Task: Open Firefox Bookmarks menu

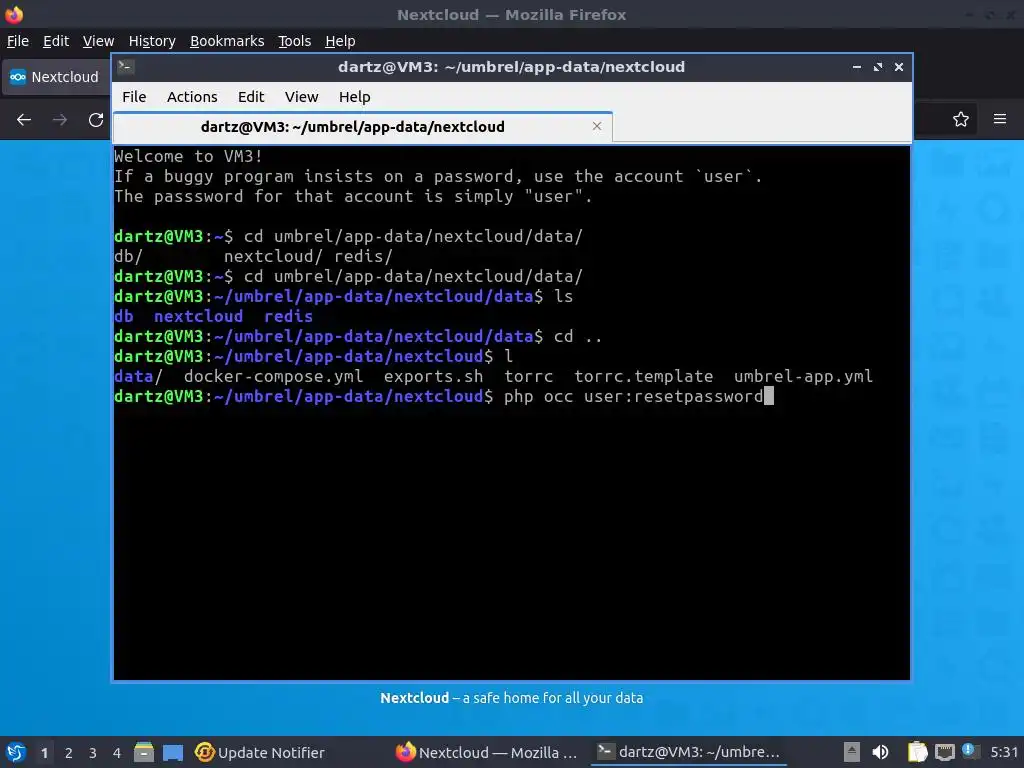Action: click(x=227, y=41)
